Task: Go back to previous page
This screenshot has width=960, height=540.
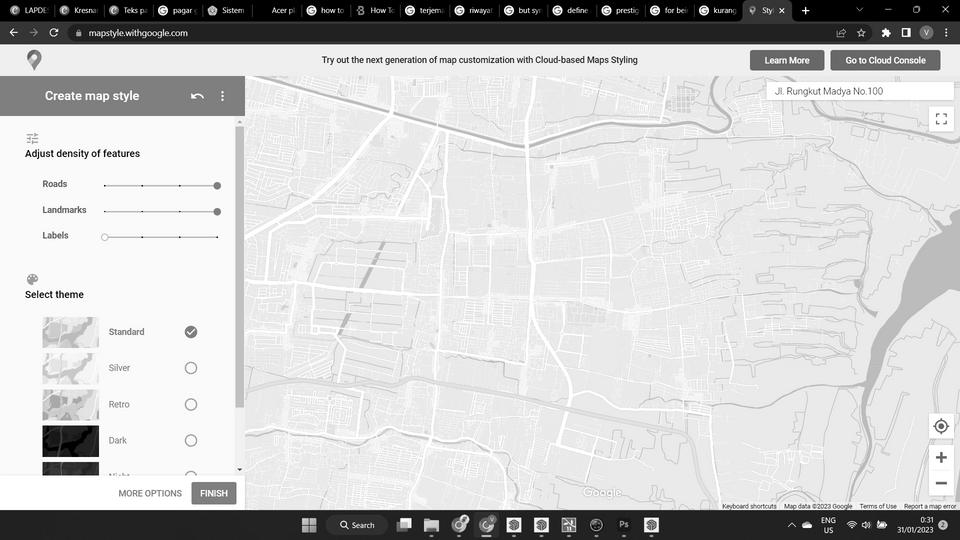Action: click(x=13, y=32)
